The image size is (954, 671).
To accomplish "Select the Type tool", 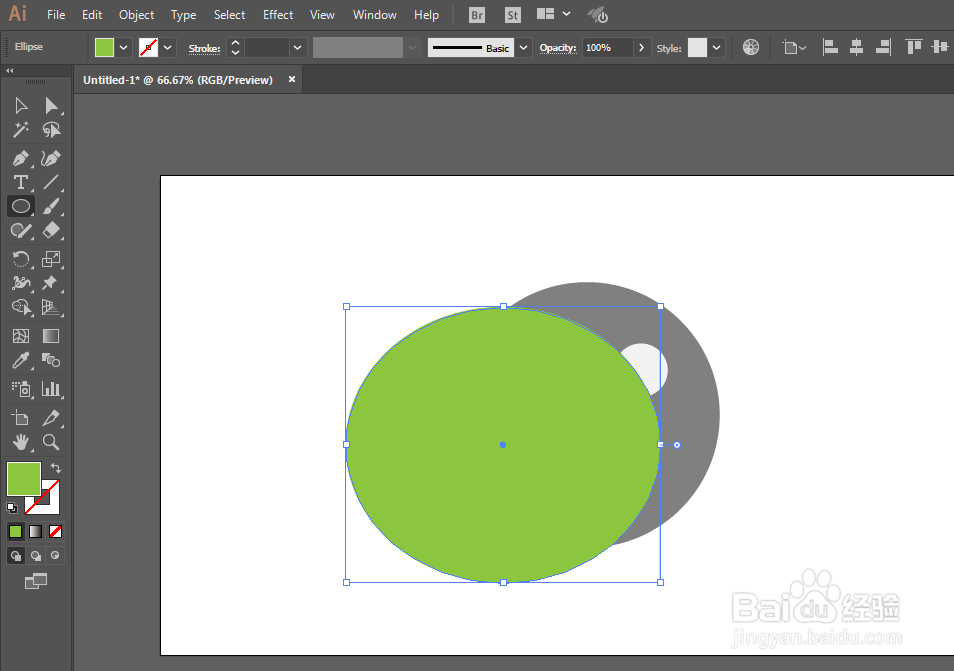I will (x=21, y=182).
